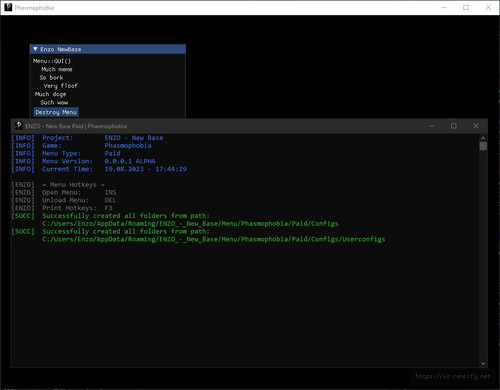Viewport: 500px width, 390px height.
Task: Maximize the ENZO console window
Action: click(x=454, y=126)
